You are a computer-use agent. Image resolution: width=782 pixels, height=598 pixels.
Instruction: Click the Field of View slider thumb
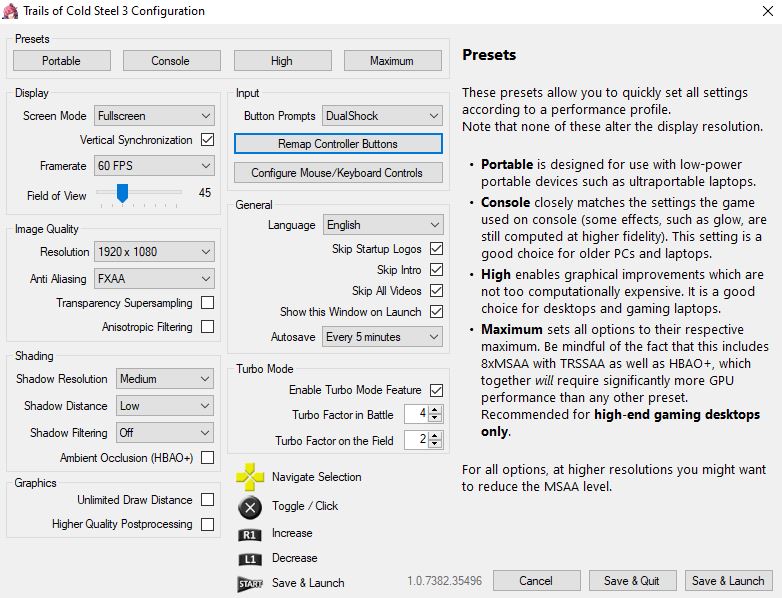click(x=122, y=193)
